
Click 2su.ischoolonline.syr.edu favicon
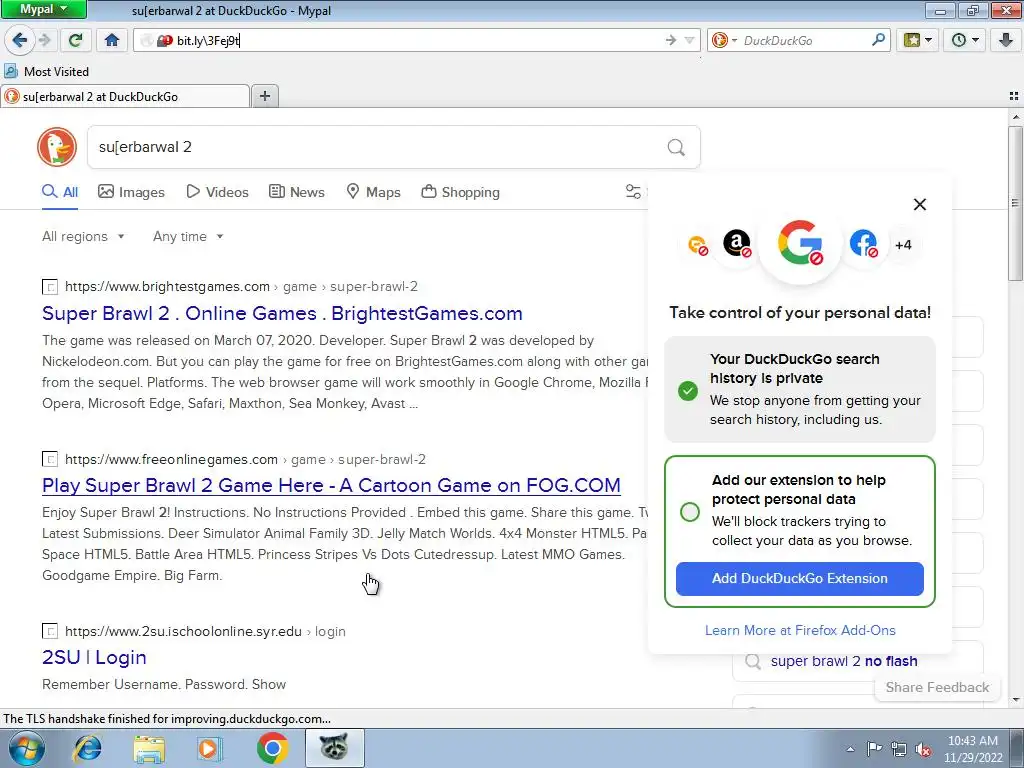pyautogui.click(x=50, y=632)
